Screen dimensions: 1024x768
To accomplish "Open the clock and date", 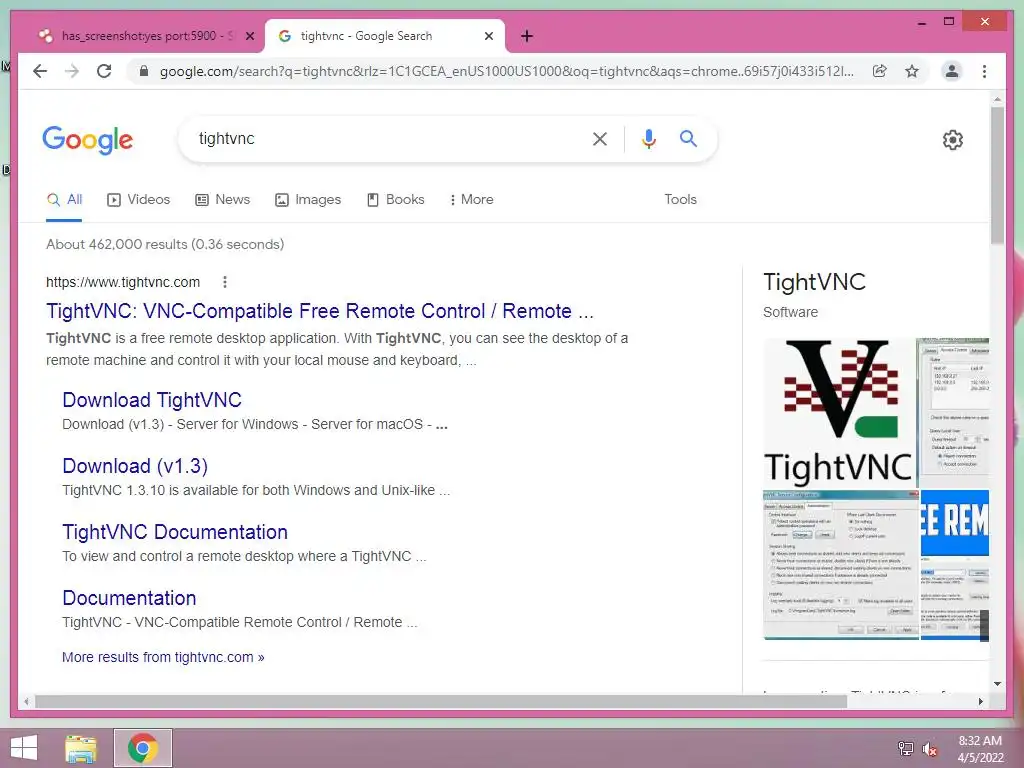I will pos(980,748).
